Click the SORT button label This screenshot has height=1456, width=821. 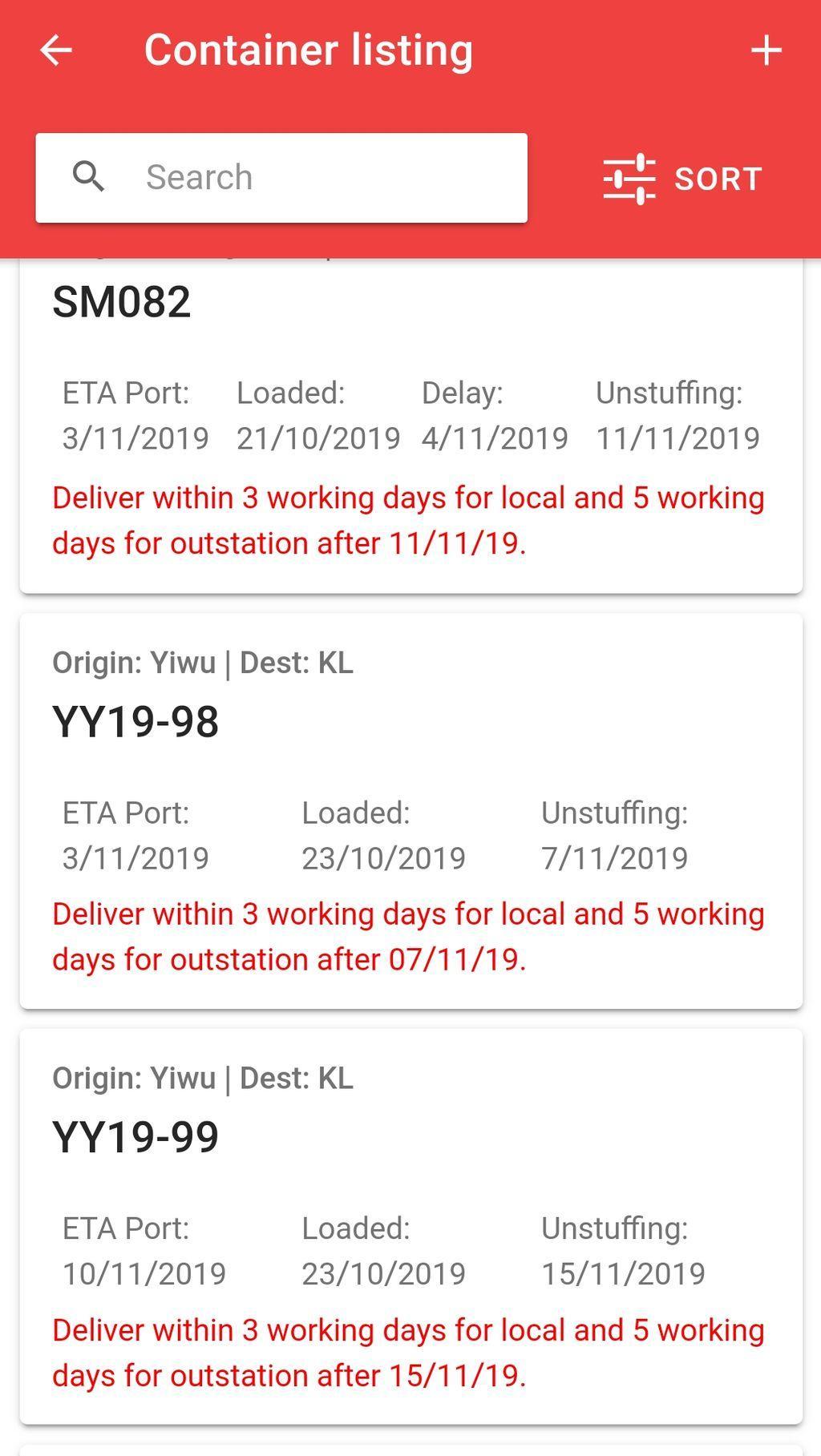pos(718,179)
